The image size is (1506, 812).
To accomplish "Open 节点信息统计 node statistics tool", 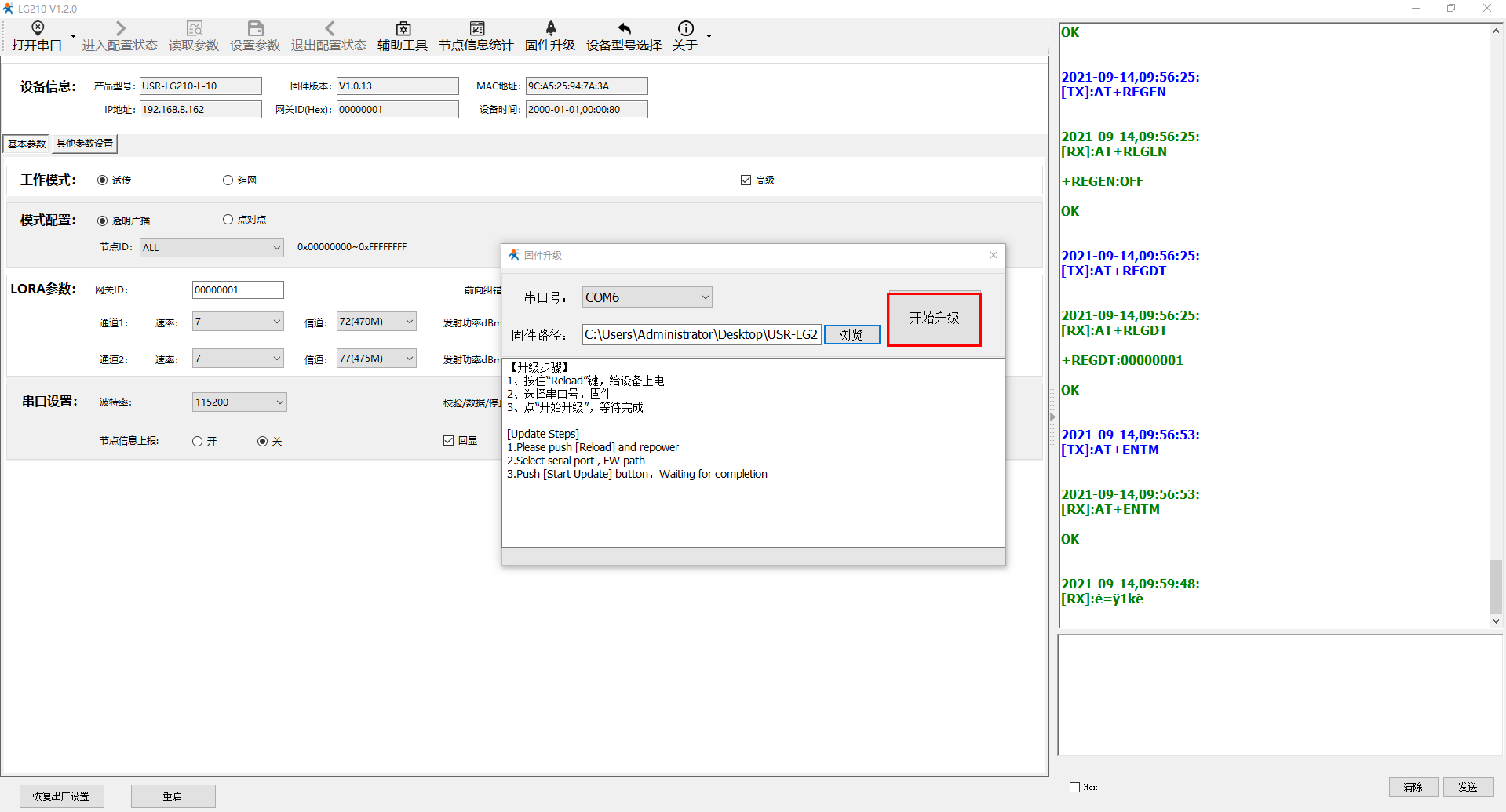I will (476, 29).
